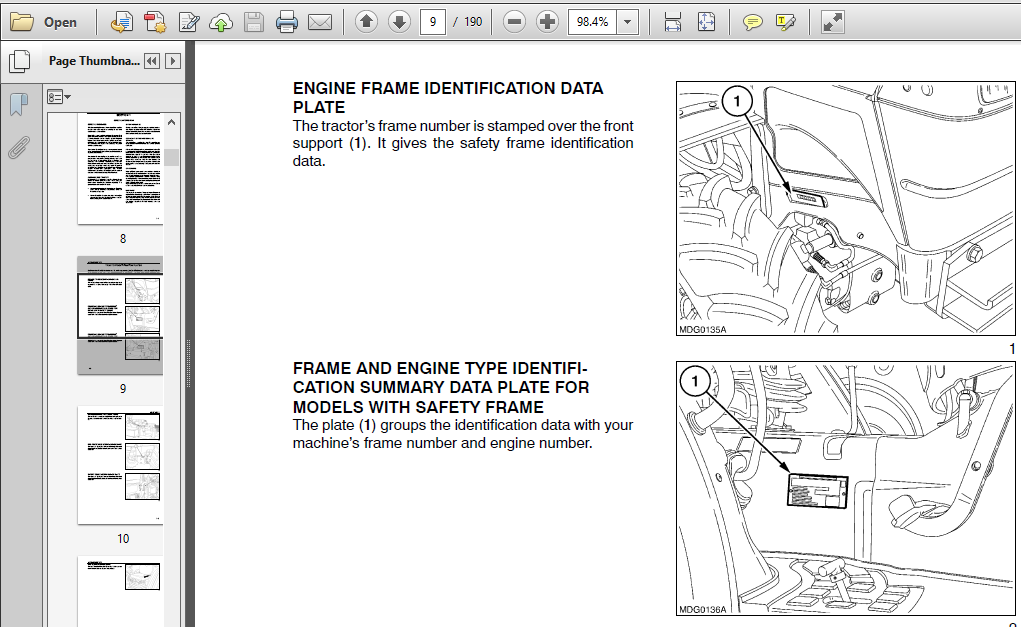Screen dimensions: 1021x627
Task: Click the total page count 190
Action: click(x=473, y=22)
